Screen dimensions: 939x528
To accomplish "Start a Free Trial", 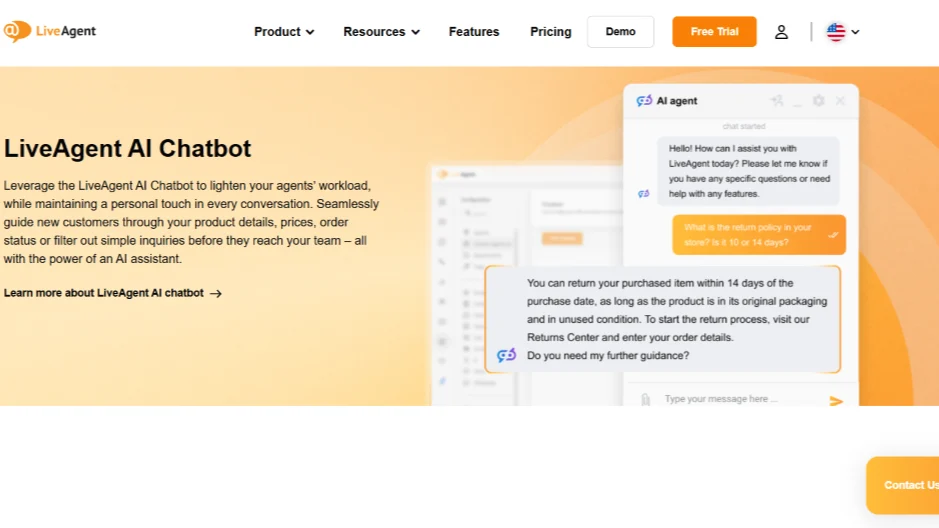I will [x=714, y=32].
